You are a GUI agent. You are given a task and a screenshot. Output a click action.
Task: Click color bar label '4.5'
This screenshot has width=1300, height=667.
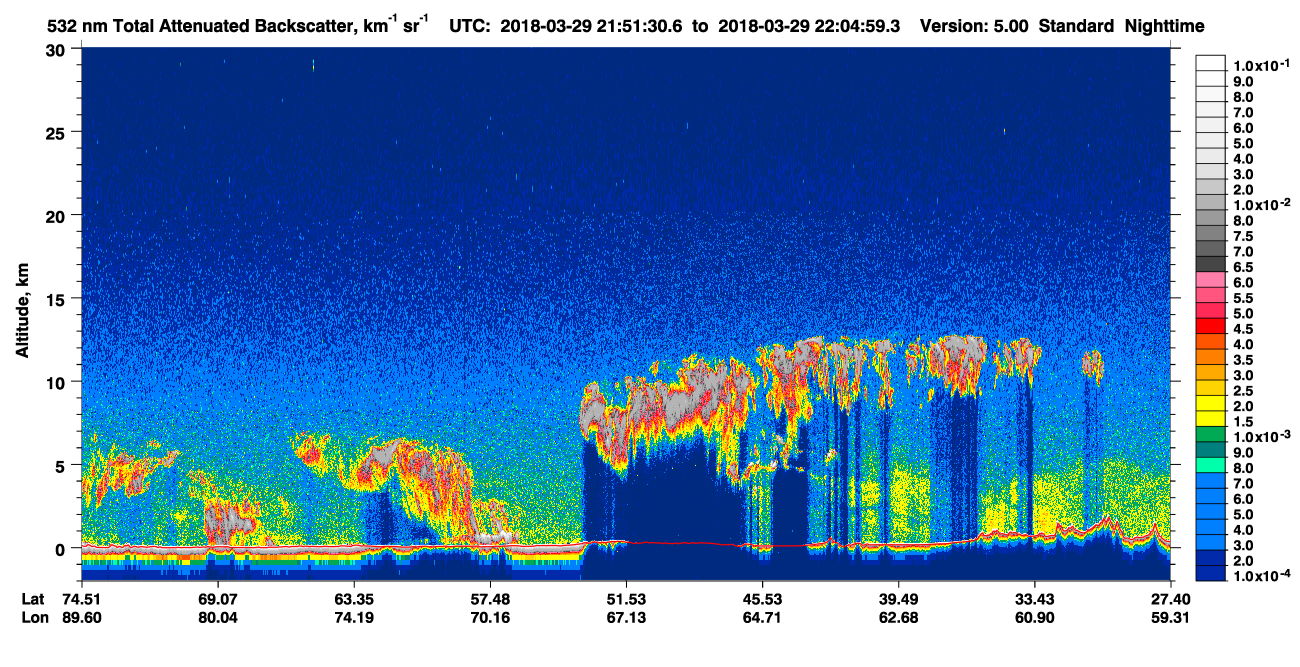(1243, 330)
